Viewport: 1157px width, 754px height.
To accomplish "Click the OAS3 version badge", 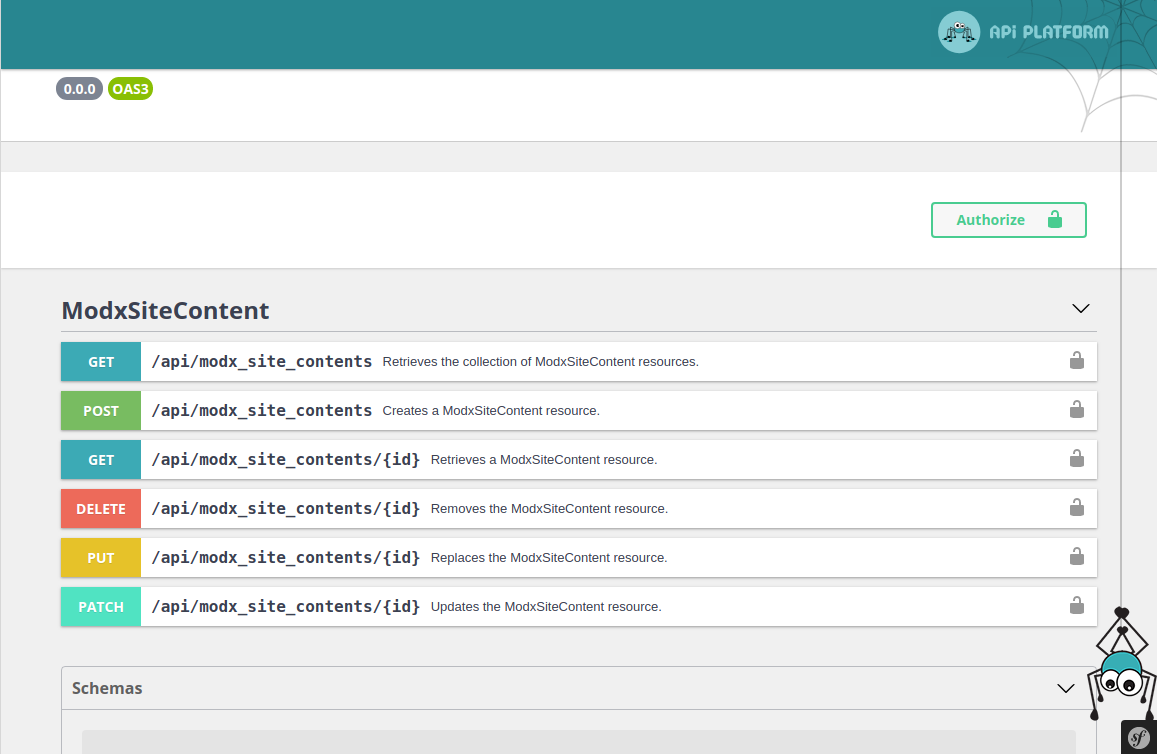I will 130,89.
